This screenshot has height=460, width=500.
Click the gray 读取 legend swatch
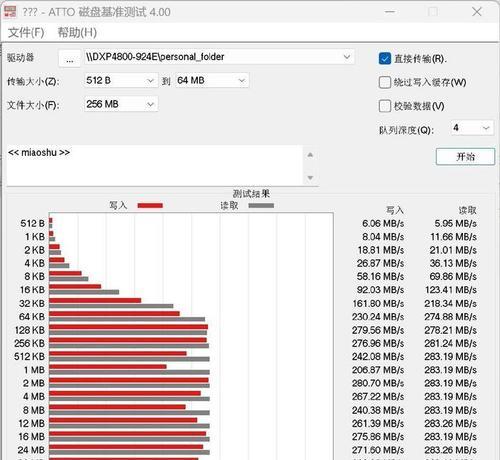pyautogui.click(x=261, y=205)
